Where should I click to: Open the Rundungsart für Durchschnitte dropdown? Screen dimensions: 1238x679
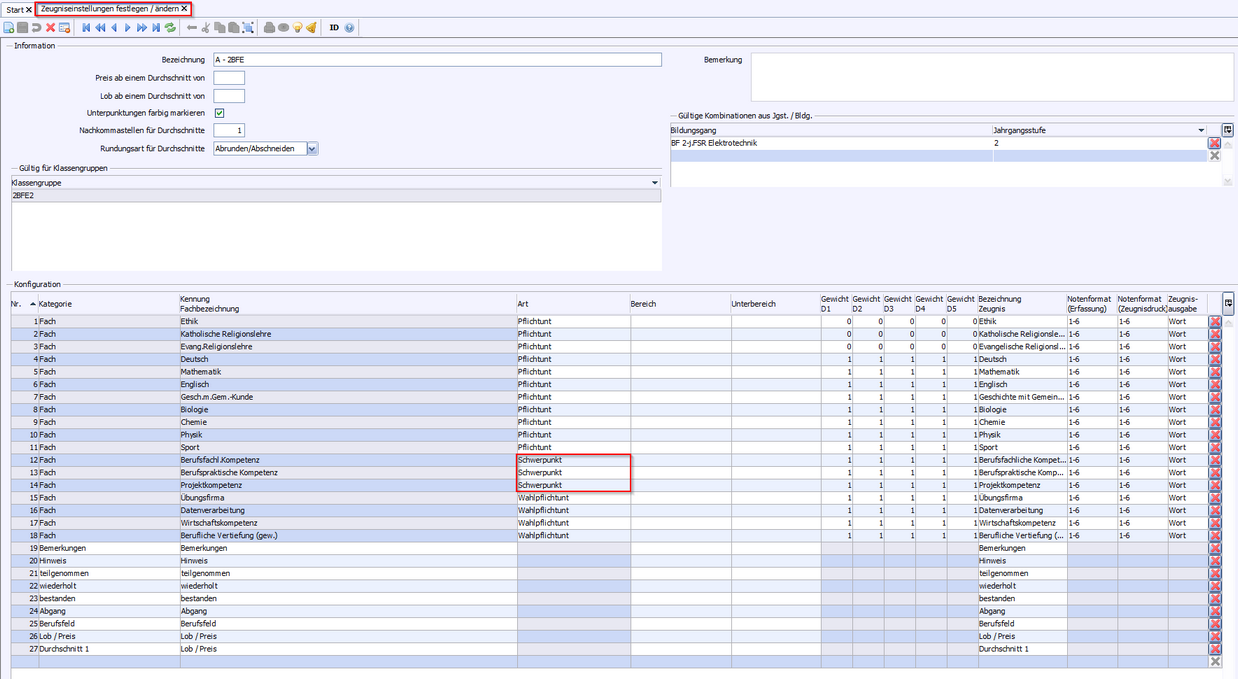tap(312, 149)
